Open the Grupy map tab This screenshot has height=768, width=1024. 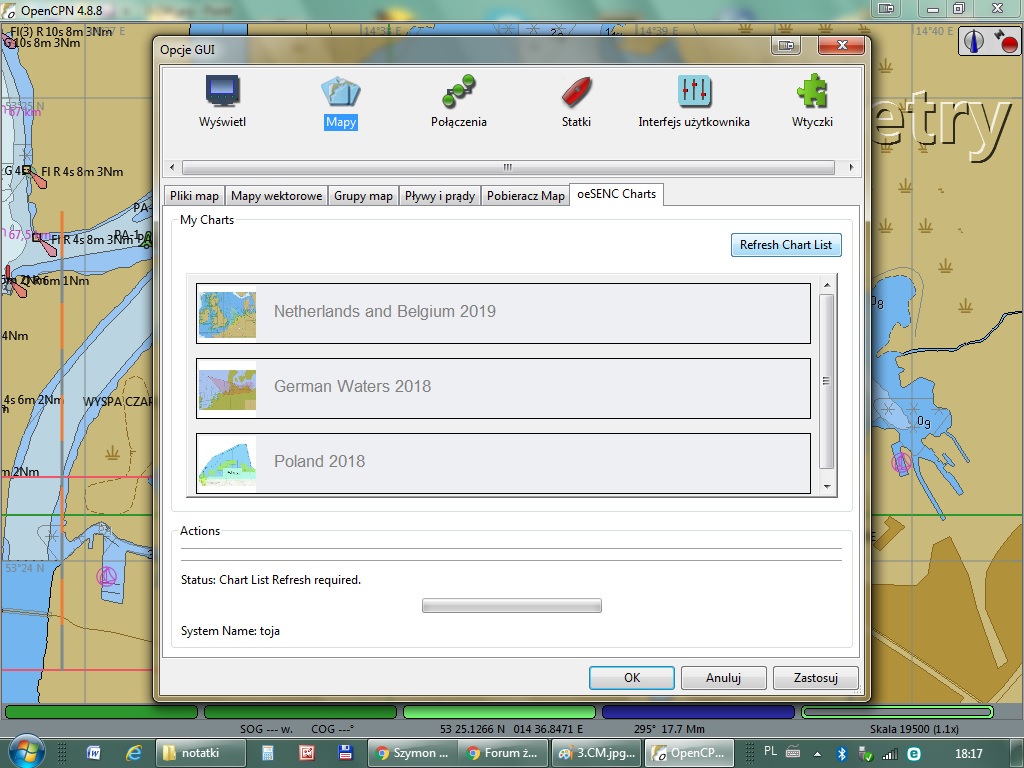[363, 196]
